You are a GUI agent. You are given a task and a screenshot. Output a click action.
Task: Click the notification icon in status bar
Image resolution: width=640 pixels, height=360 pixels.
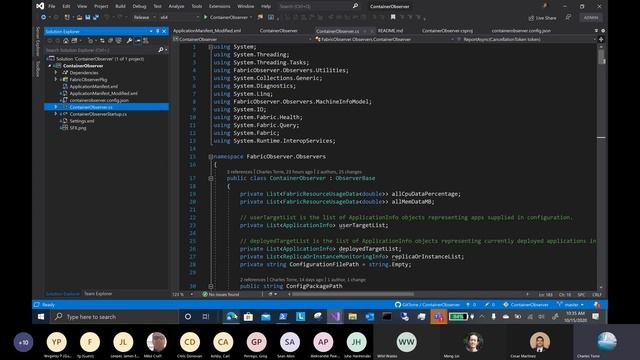[x=597, y=305]
